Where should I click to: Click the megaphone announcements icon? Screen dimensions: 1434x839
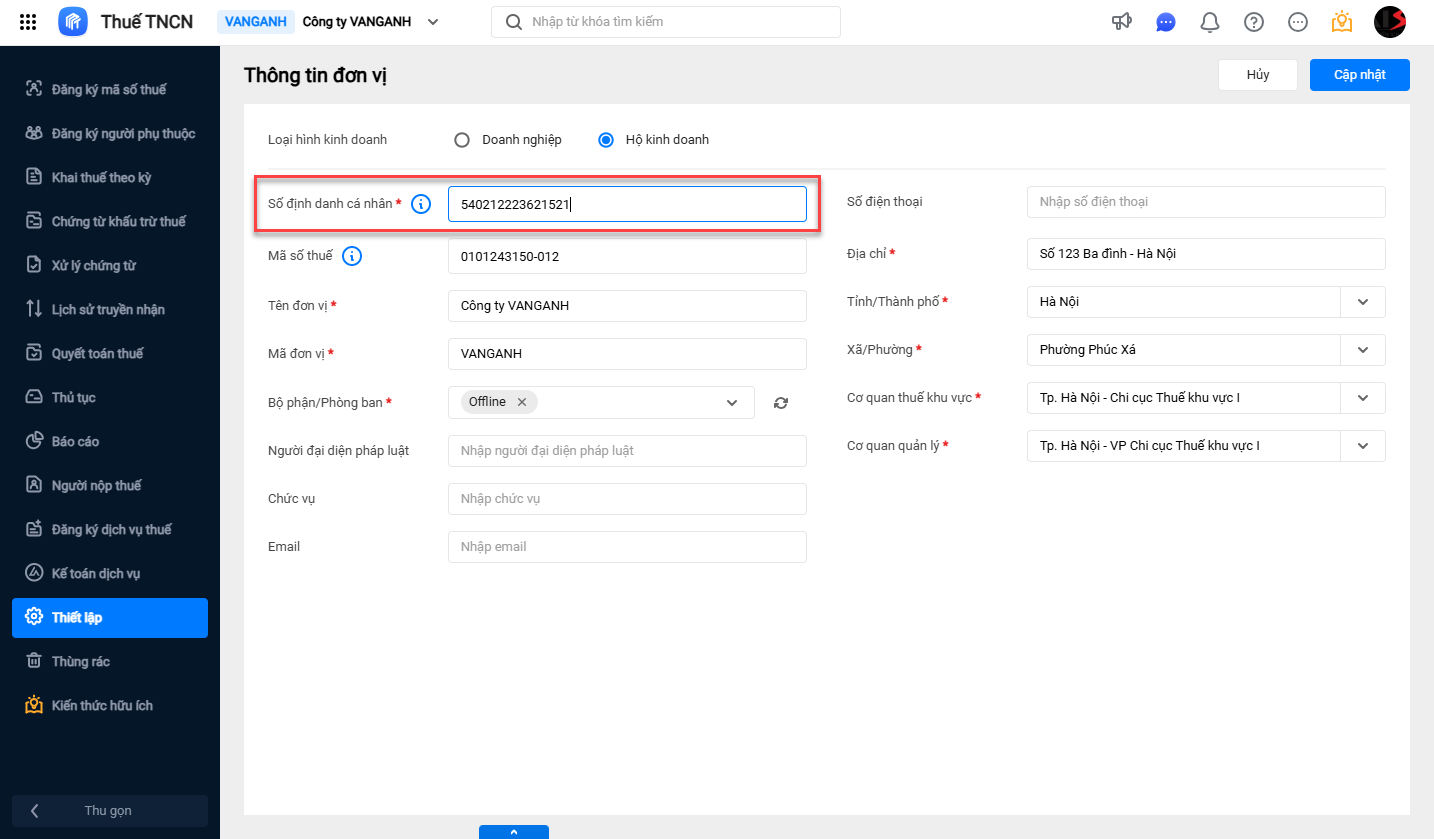tap(1121, 22)
